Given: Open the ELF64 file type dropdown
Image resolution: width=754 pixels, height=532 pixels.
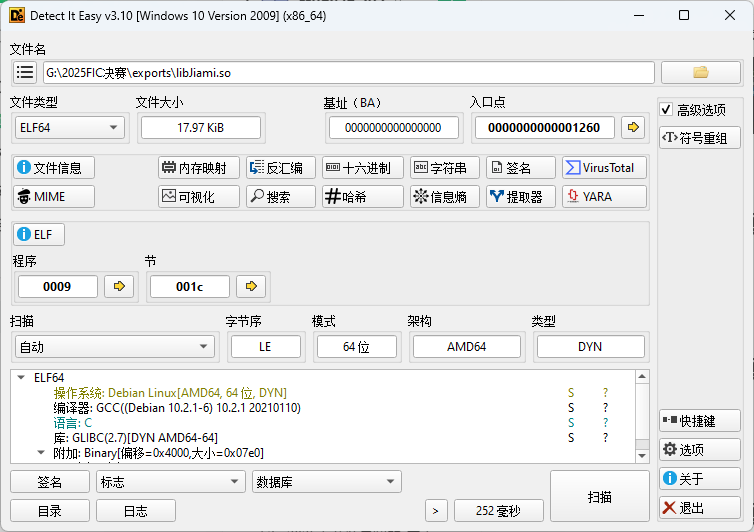Looking at the screenshot, I should coord(70,127).
